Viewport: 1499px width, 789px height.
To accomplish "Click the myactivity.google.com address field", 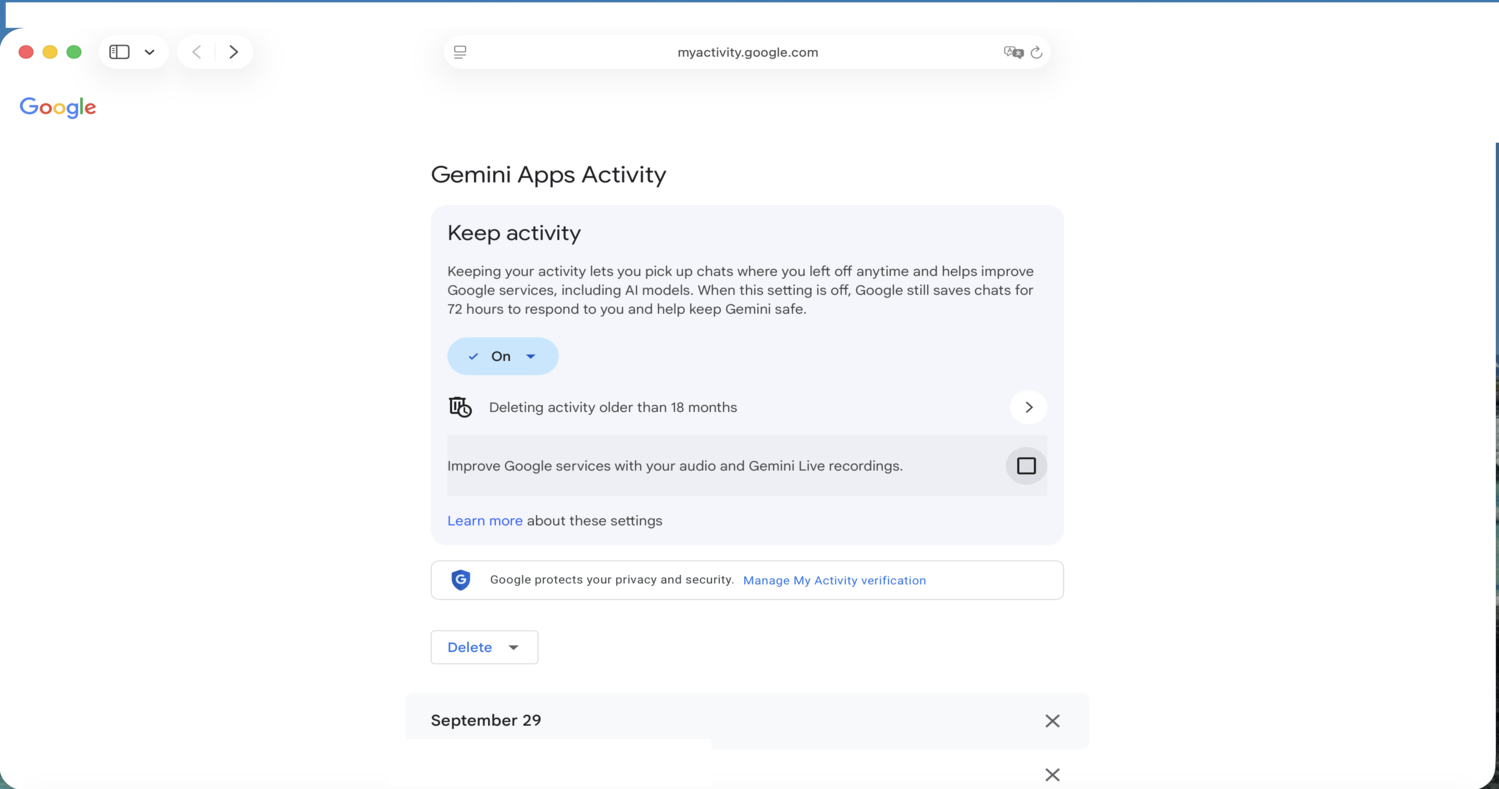I will coord(747,52).
